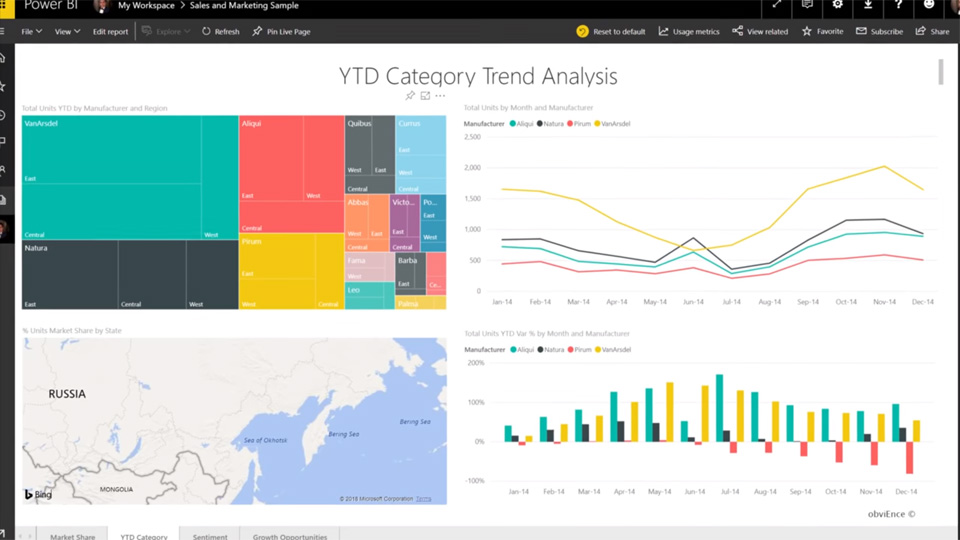The image size is (960, 540).
Task: Click the Edit report button
Action: tap(110, 31)
